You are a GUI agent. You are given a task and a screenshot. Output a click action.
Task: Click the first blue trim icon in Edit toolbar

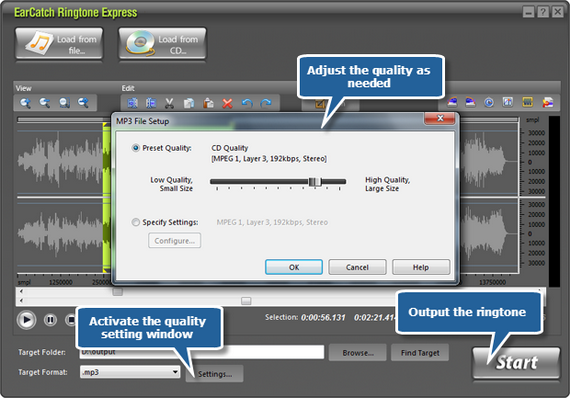pos(132,103)
